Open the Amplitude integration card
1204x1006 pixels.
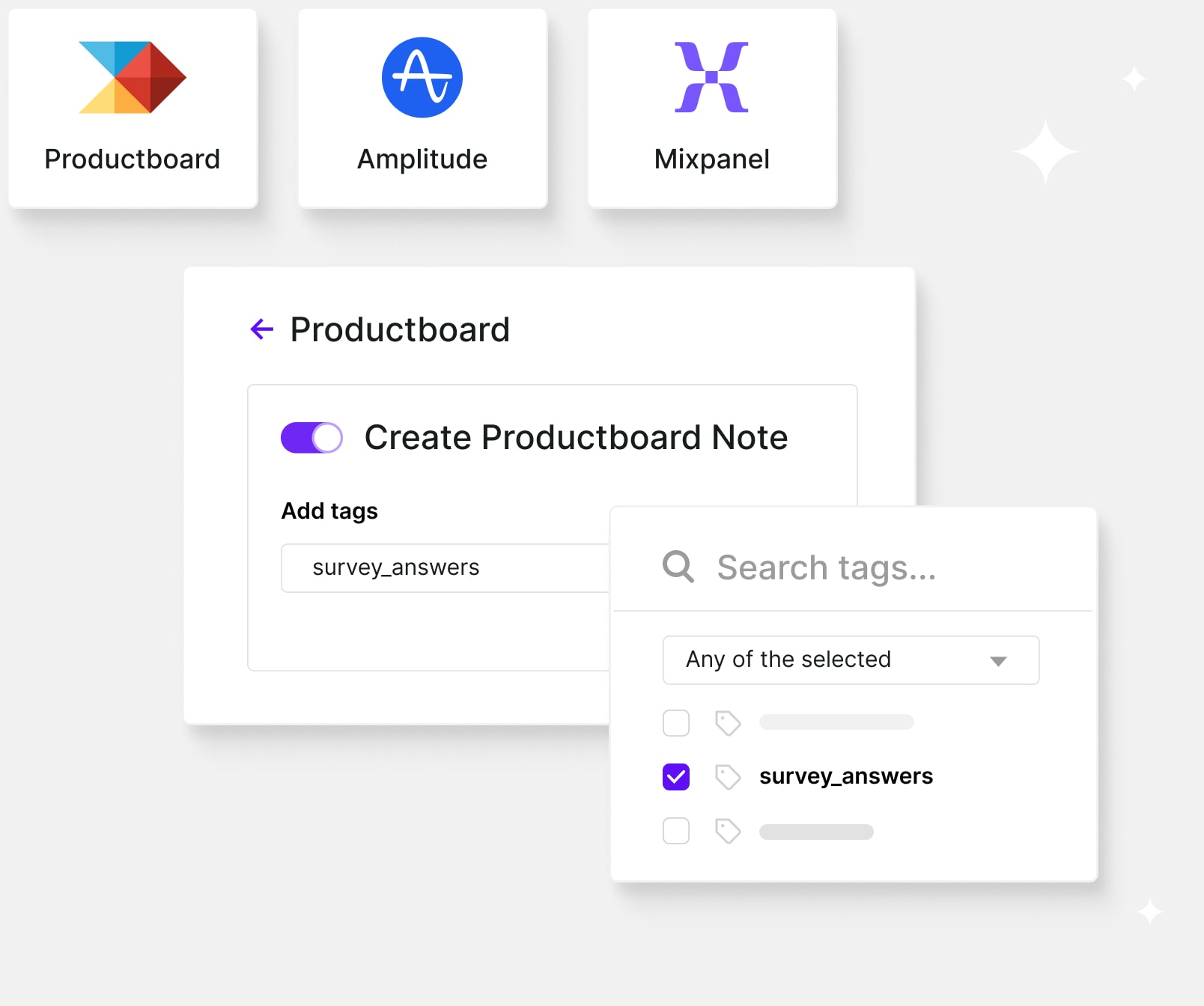click(423, 109)
